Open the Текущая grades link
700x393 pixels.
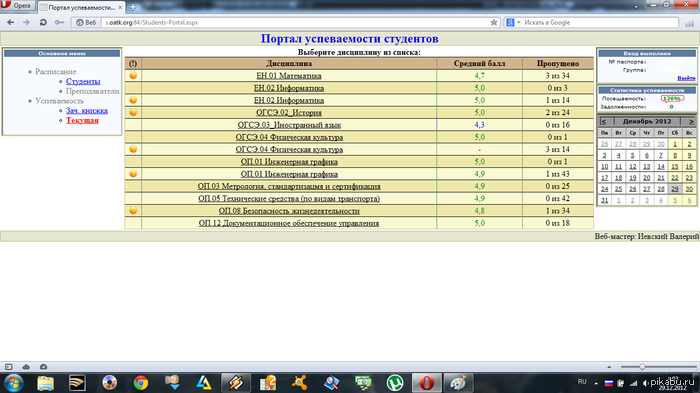[x=82, y=120]
